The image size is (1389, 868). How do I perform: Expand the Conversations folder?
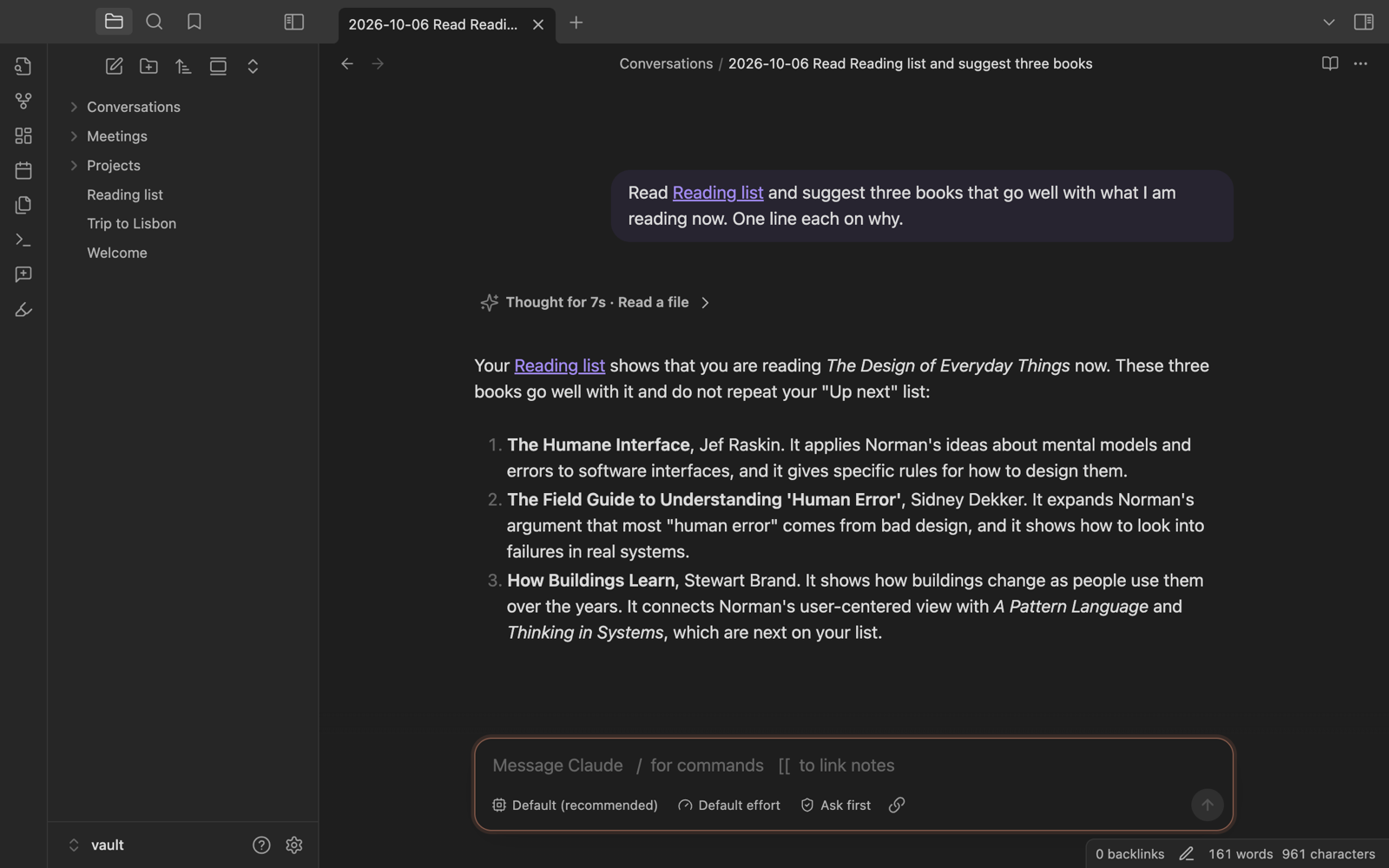pos(134,107)
